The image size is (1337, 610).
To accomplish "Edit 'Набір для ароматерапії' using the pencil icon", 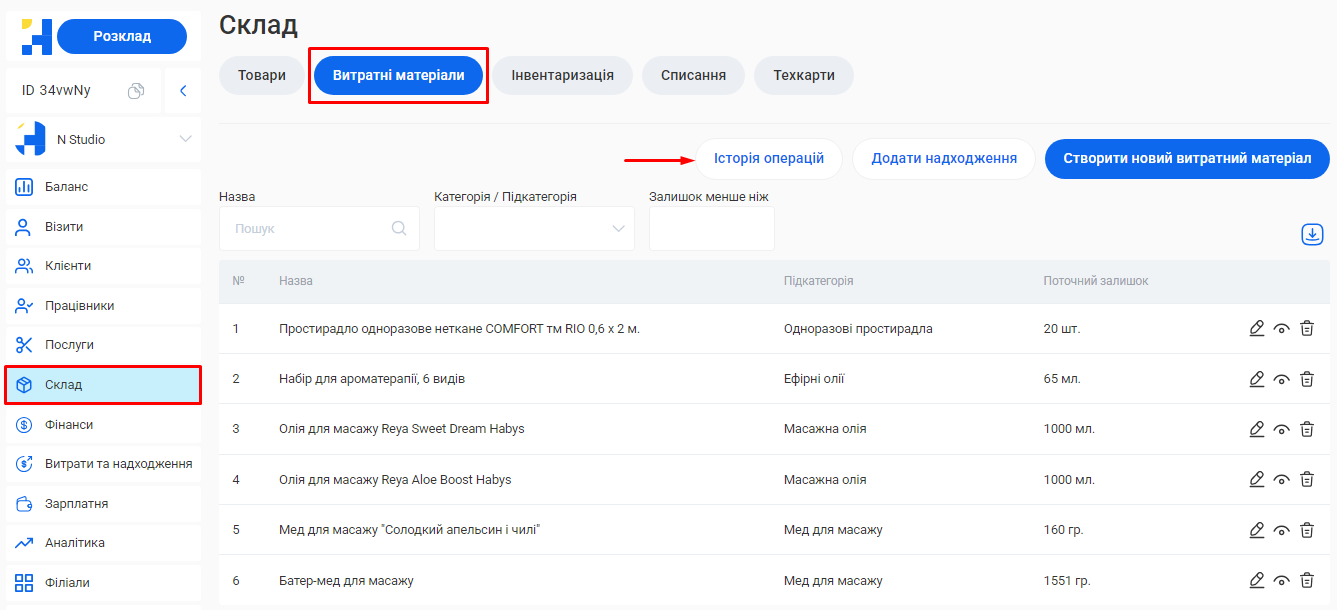I will (1257, 378).
